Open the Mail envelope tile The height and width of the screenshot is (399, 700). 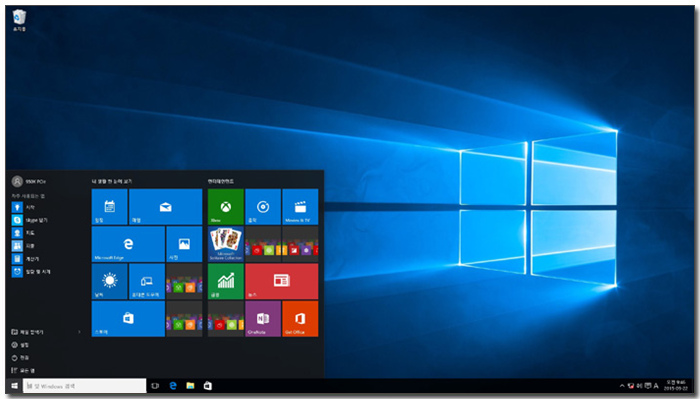pyautogui.click(x=165, y=207)
